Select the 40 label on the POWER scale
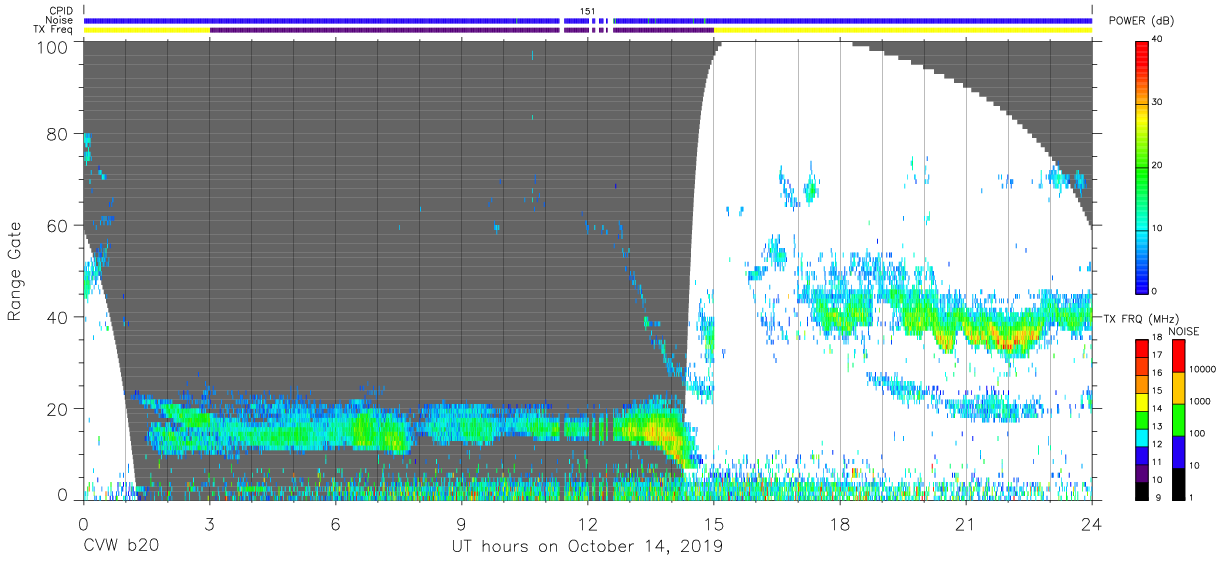 click(1159, 40)
